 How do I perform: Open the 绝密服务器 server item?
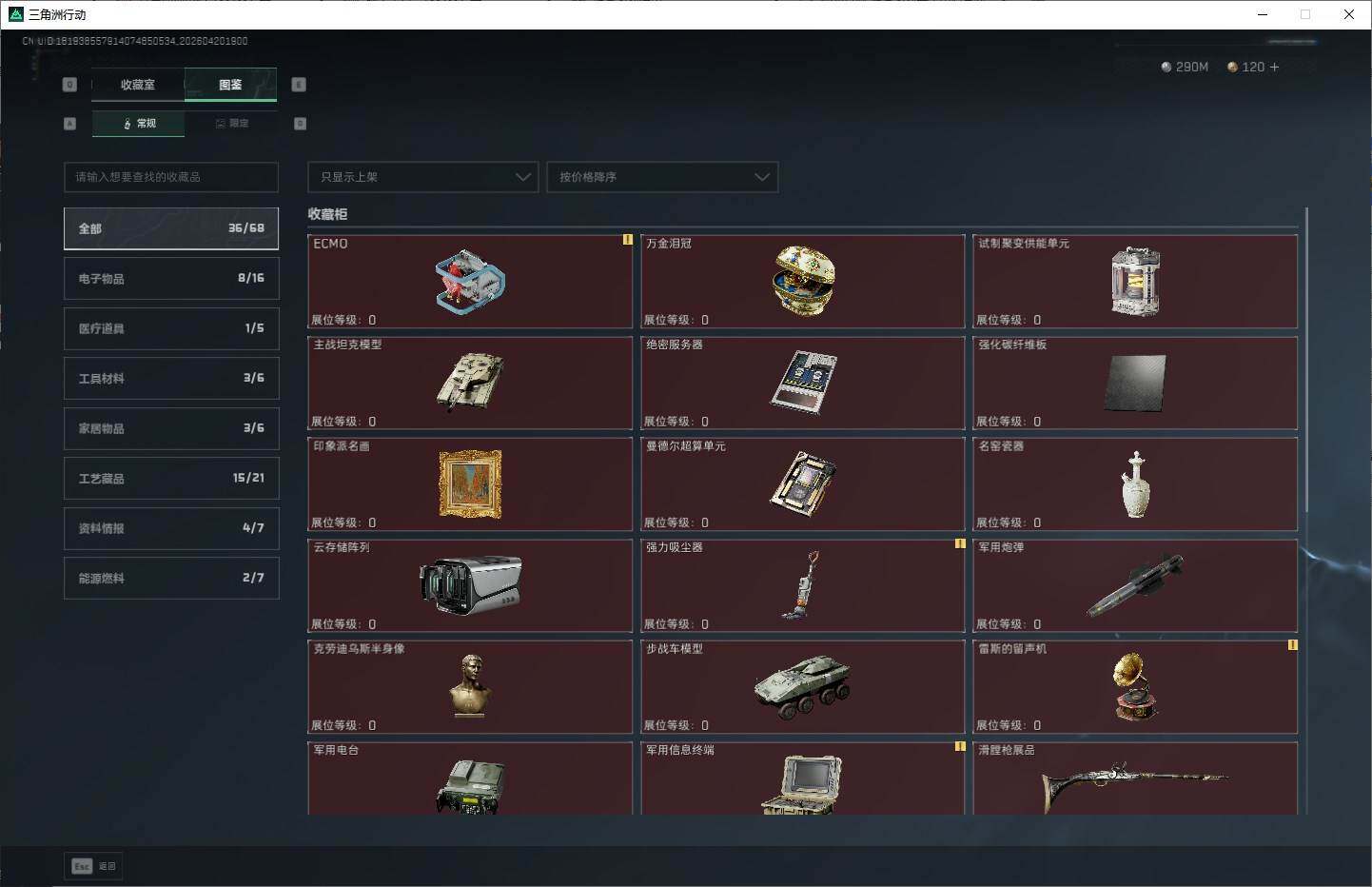[803, 382]
